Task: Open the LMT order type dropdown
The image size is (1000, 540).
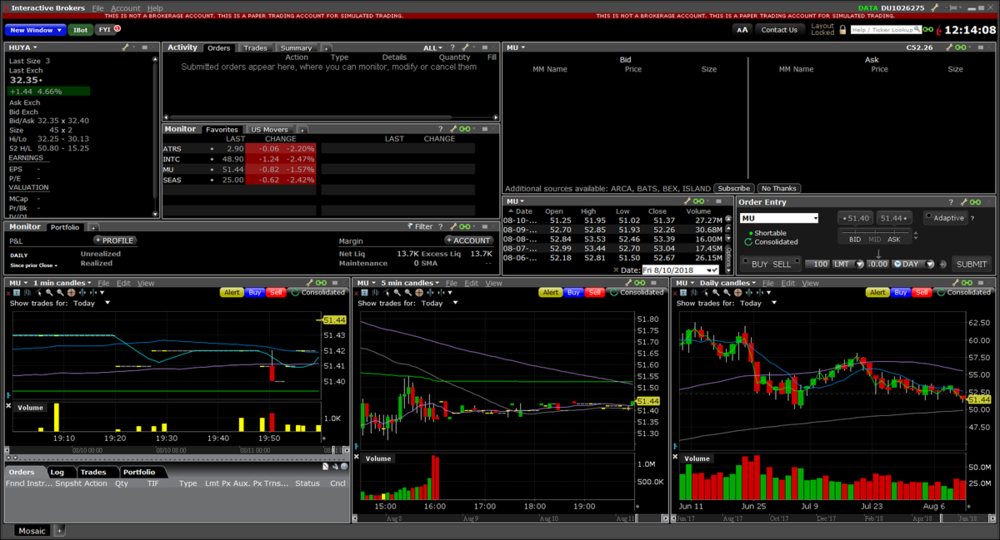Action: 860,264
